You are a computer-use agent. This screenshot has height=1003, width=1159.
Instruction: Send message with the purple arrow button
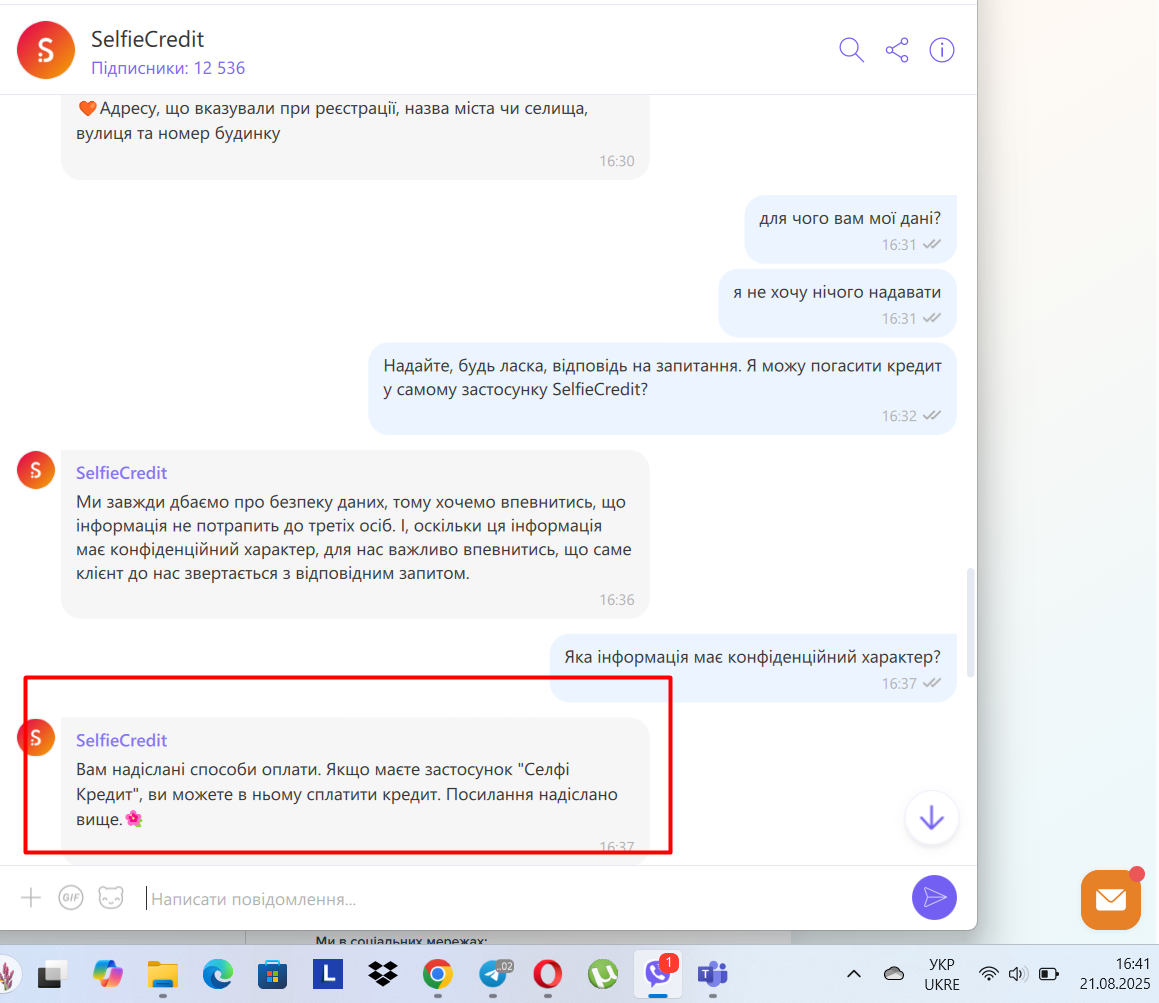(934, 897)
